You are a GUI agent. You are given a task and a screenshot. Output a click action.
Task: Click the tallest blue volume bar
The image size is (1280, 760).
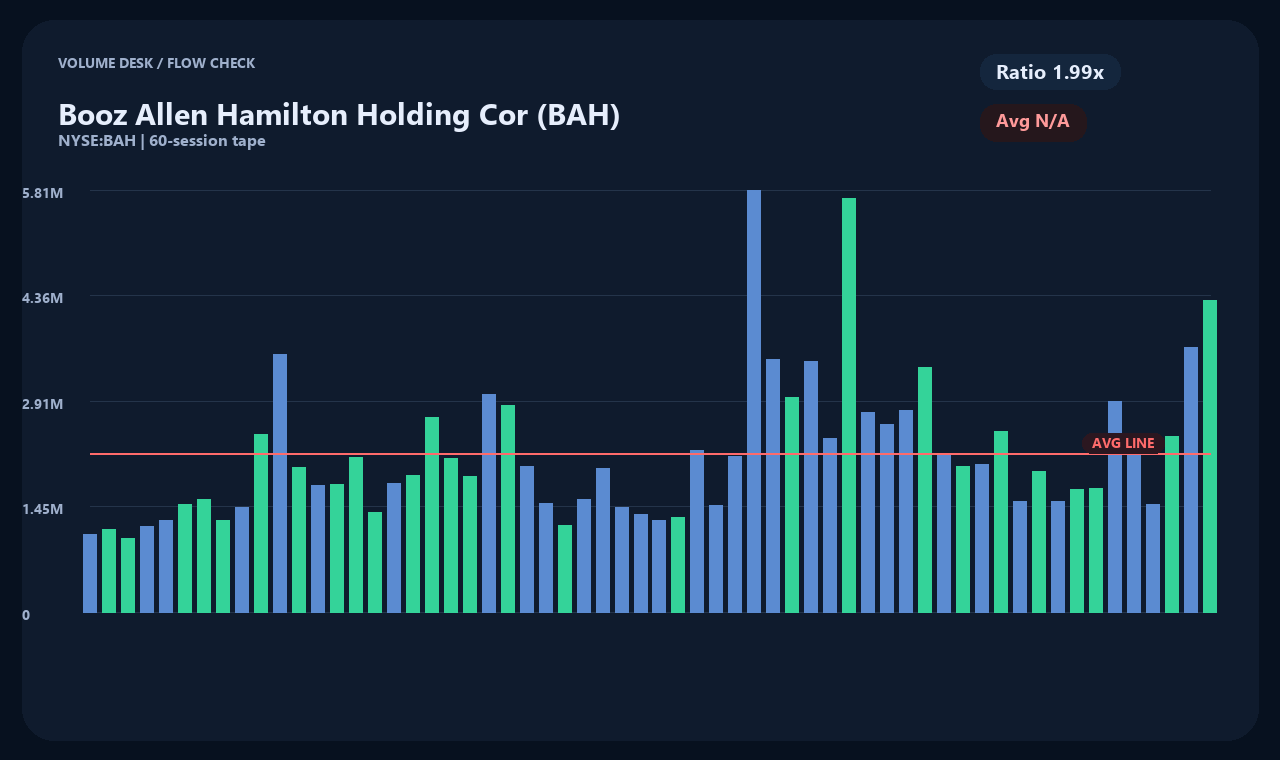click(754, 401)
